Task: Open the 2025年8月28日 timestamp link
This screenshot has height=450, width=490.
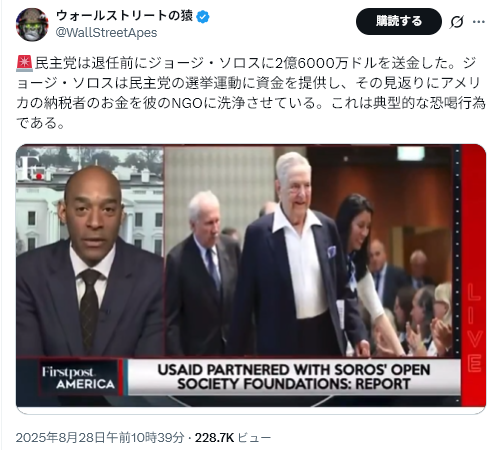Action: coord(100,438)
